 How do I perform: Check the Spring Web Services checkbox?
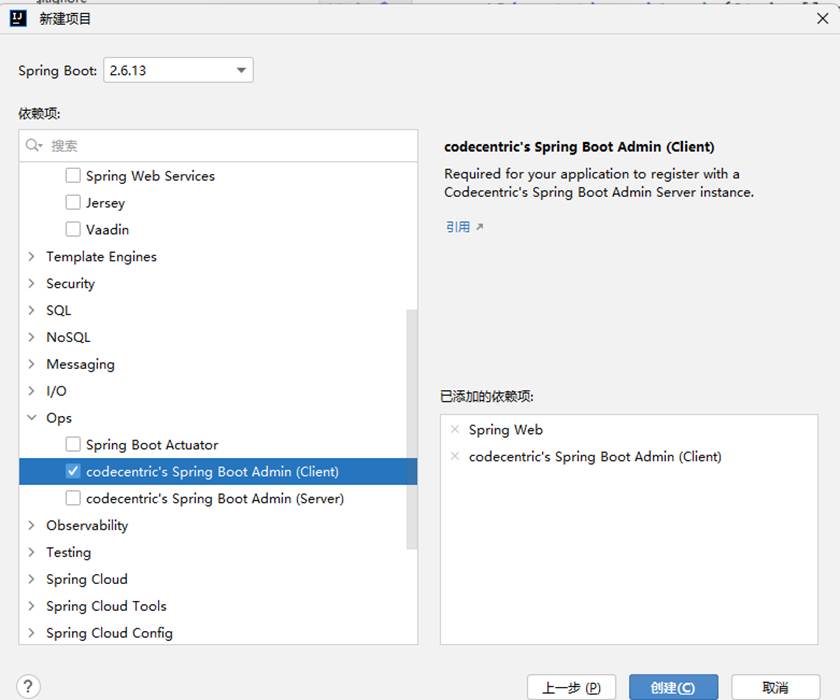click(x=73, y=176)
